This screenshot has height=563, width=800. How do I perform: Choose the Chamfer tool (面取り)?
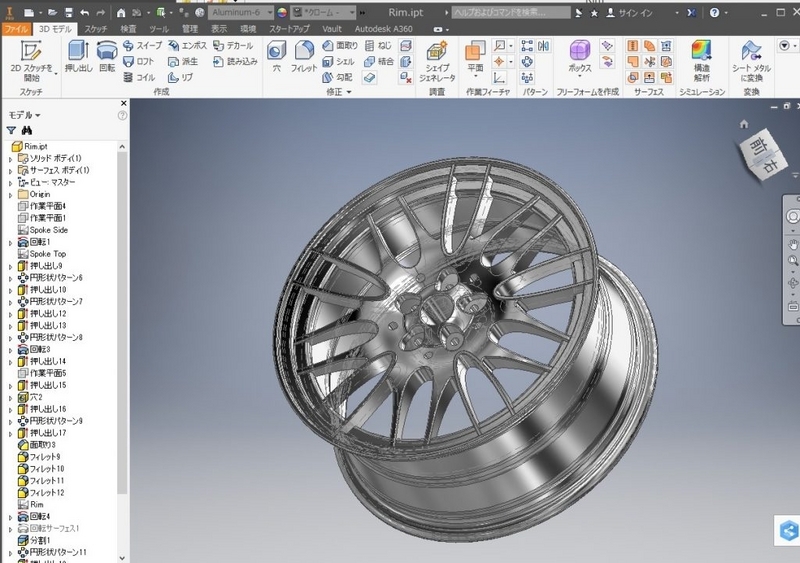tap(340, 45)
